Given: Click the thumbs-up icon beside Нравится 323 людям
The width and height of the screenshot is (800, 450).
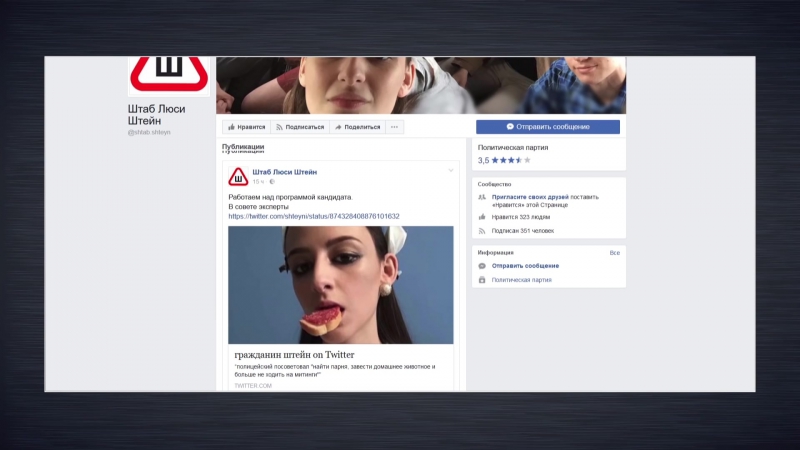Looking at the screenshot, I should (x=482, y=217).
